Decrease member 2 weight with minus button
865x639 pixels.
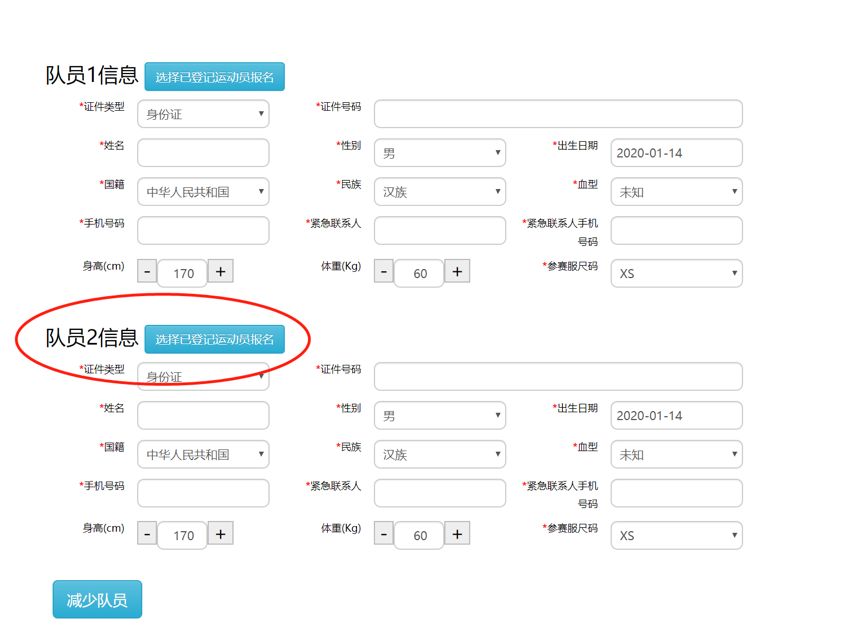click(383, 534)
